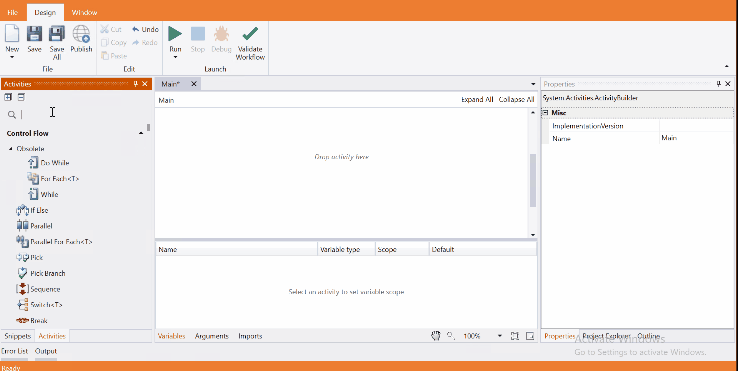Select the Design ribbon tab

45,12
